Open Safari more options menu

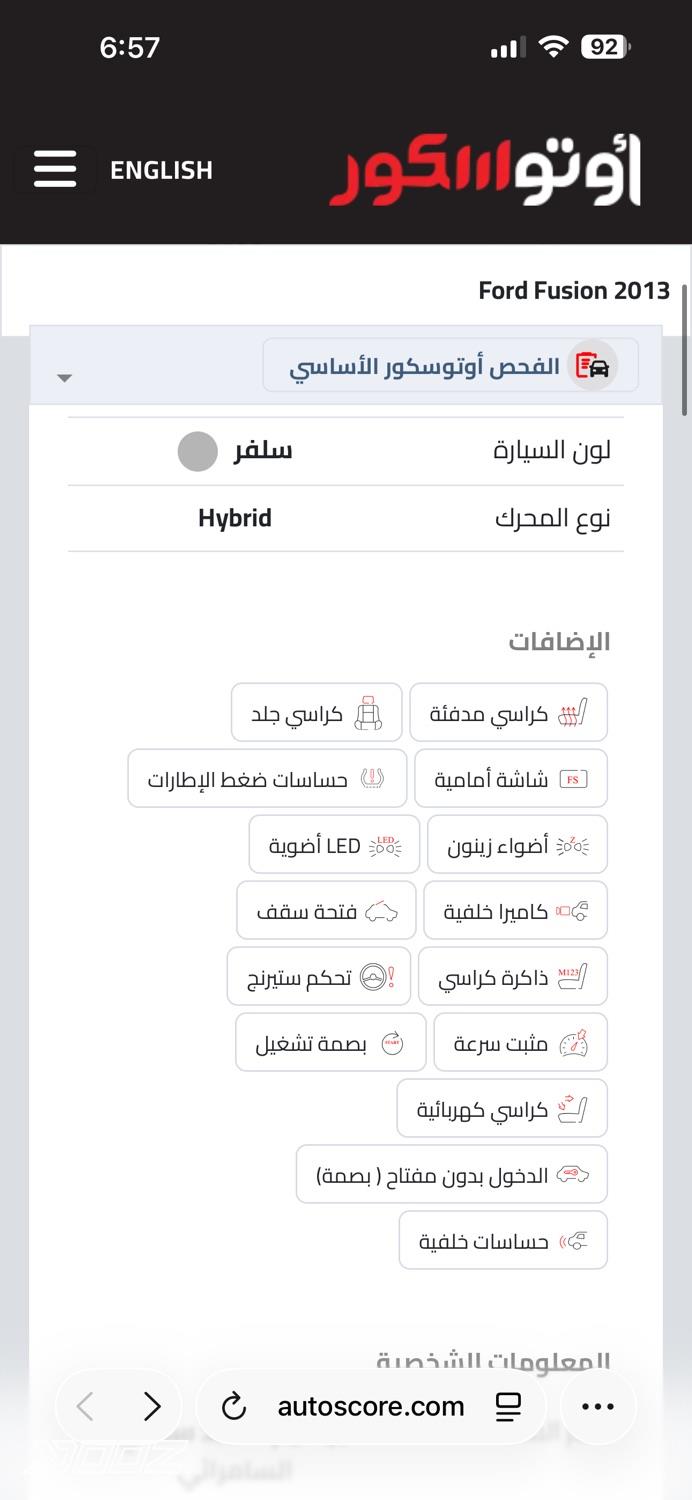(x=598, y=1407)
